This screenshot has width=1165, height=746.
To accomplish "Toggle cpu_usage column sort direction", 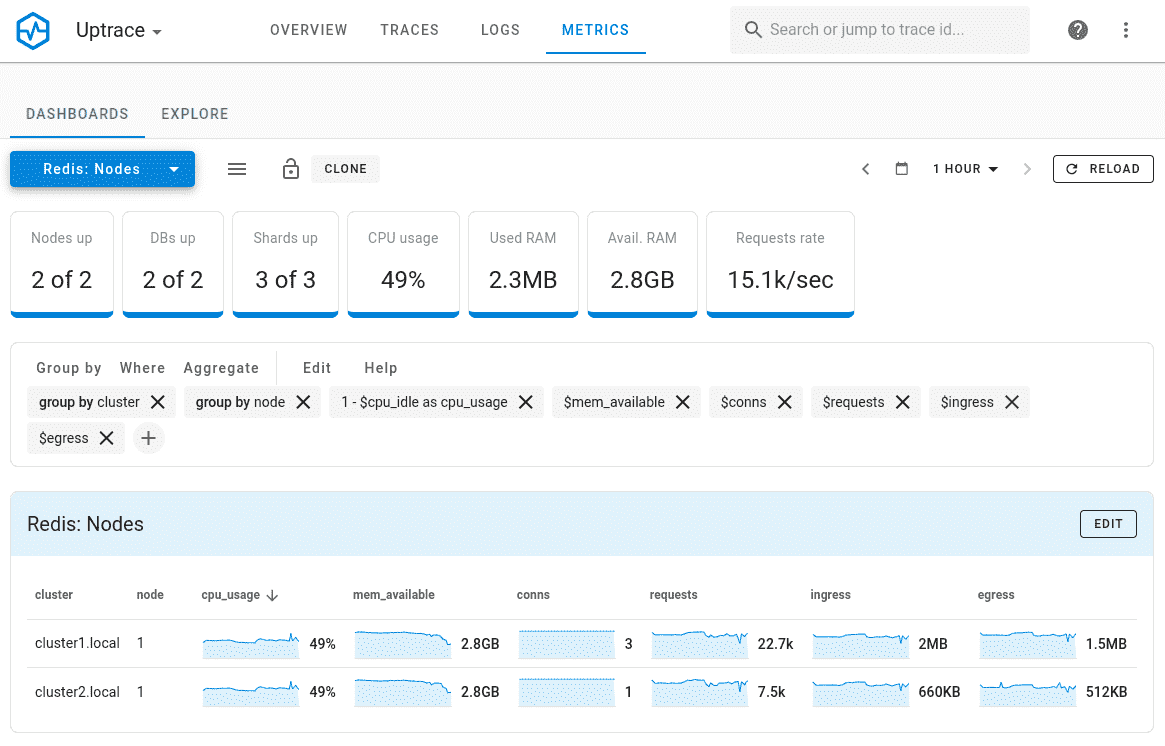I will [x=270, y=594].
